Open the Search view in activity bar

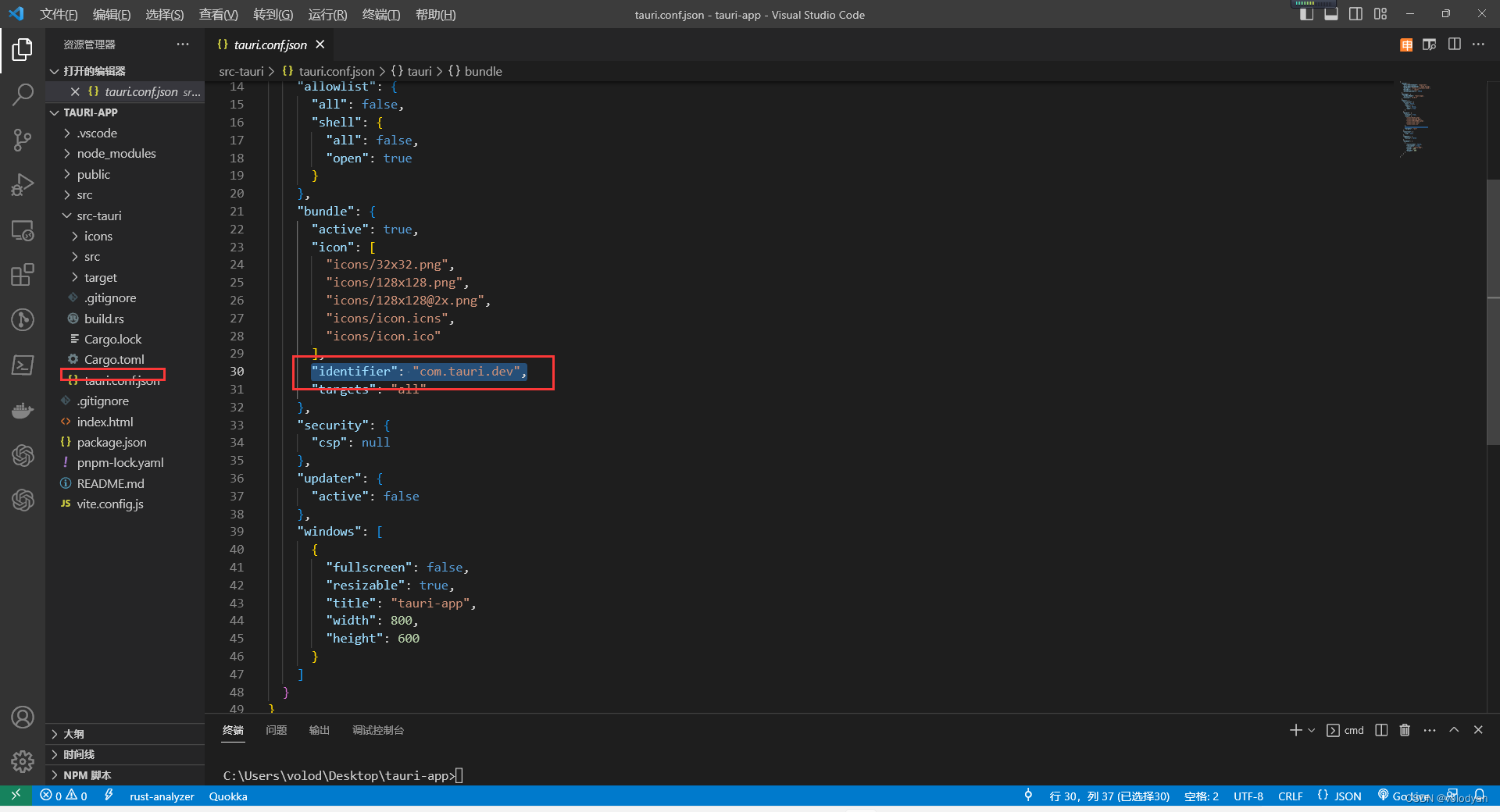point(23,94)
